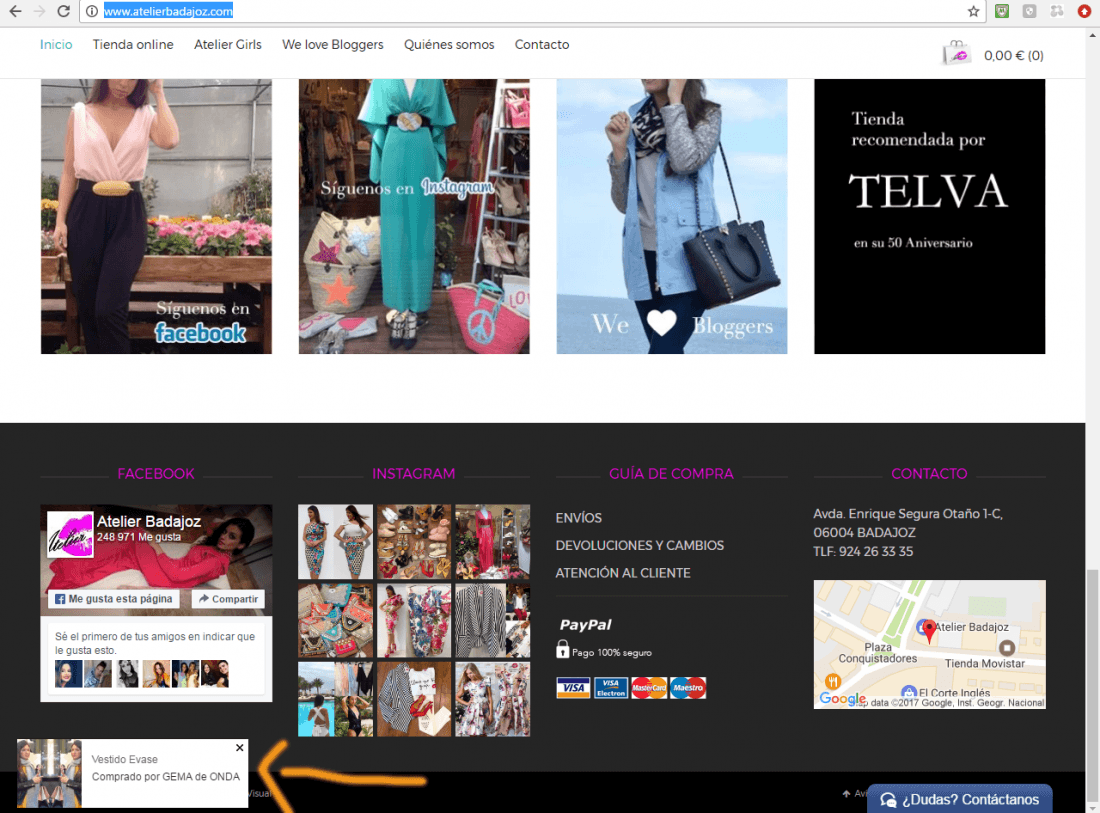Open ENVÍOS buying guide link

coord(579,518)
